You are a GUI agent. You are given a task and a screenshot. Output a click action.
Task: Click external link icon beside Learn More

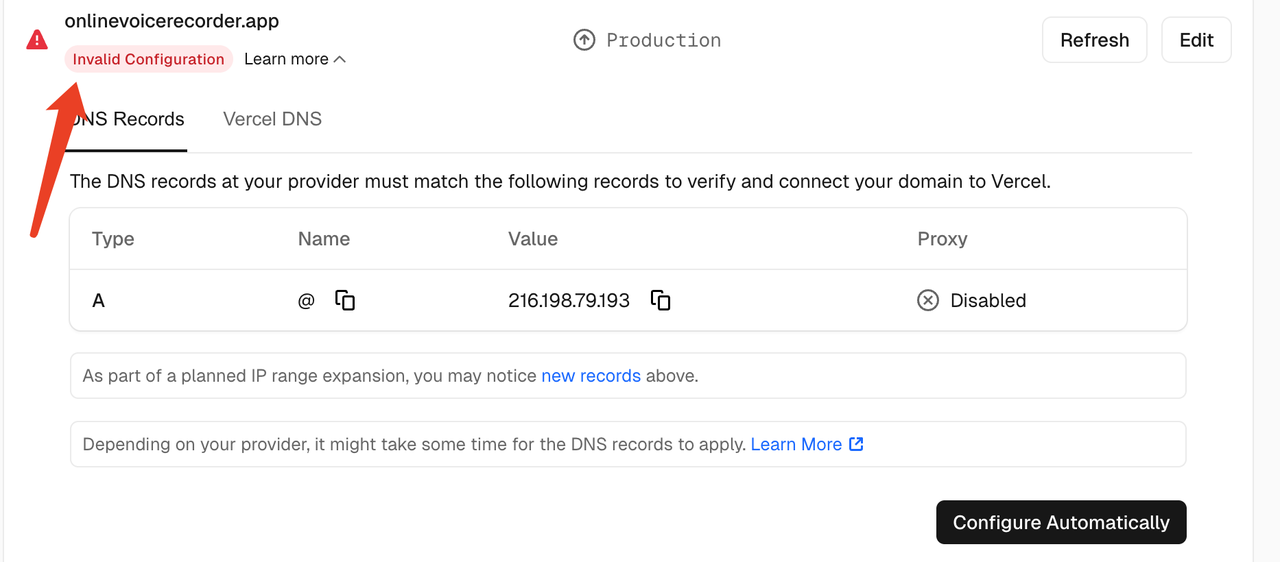click(856, 444)
